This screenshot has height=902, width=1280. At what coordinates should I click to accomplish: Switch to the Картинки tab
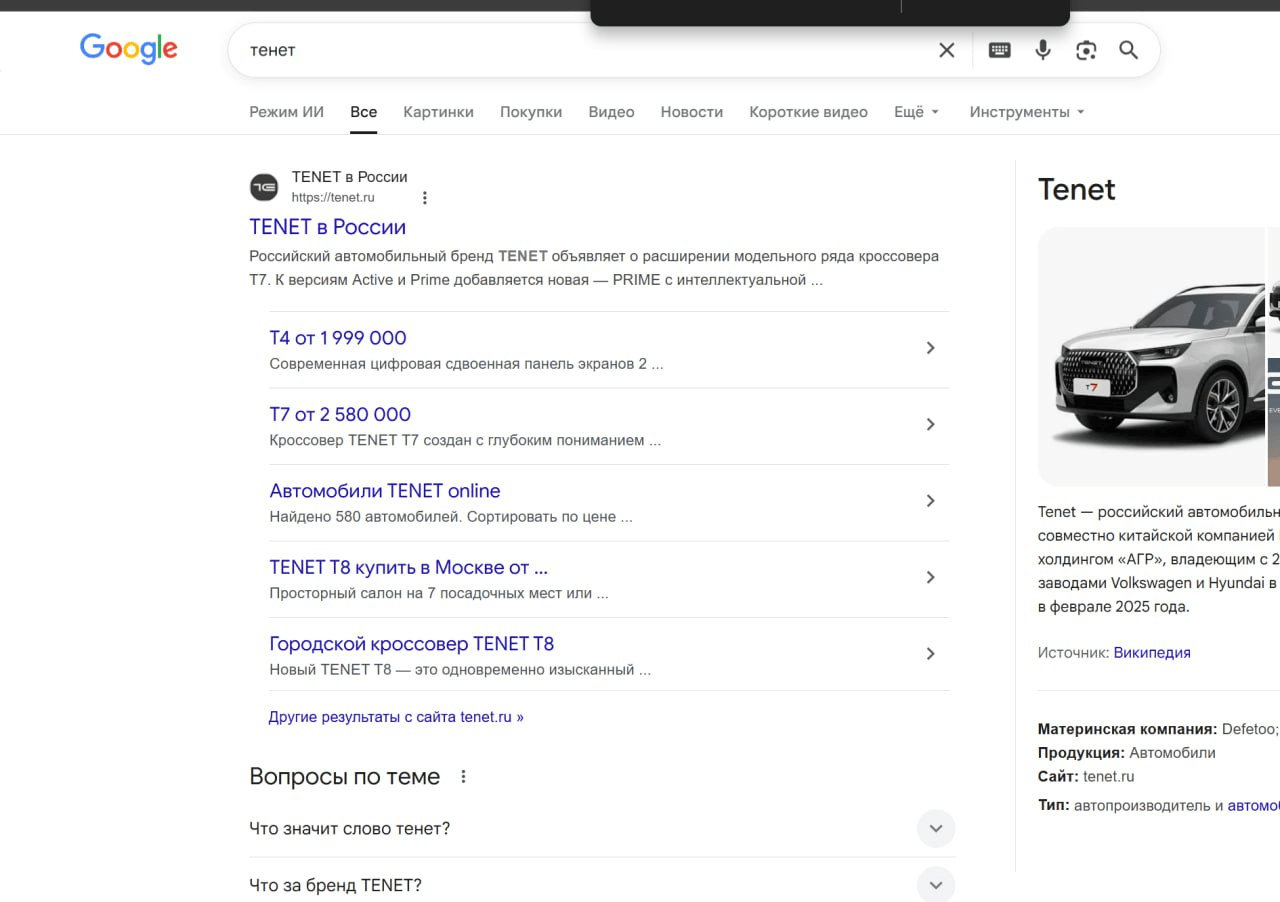coord(438,112)
